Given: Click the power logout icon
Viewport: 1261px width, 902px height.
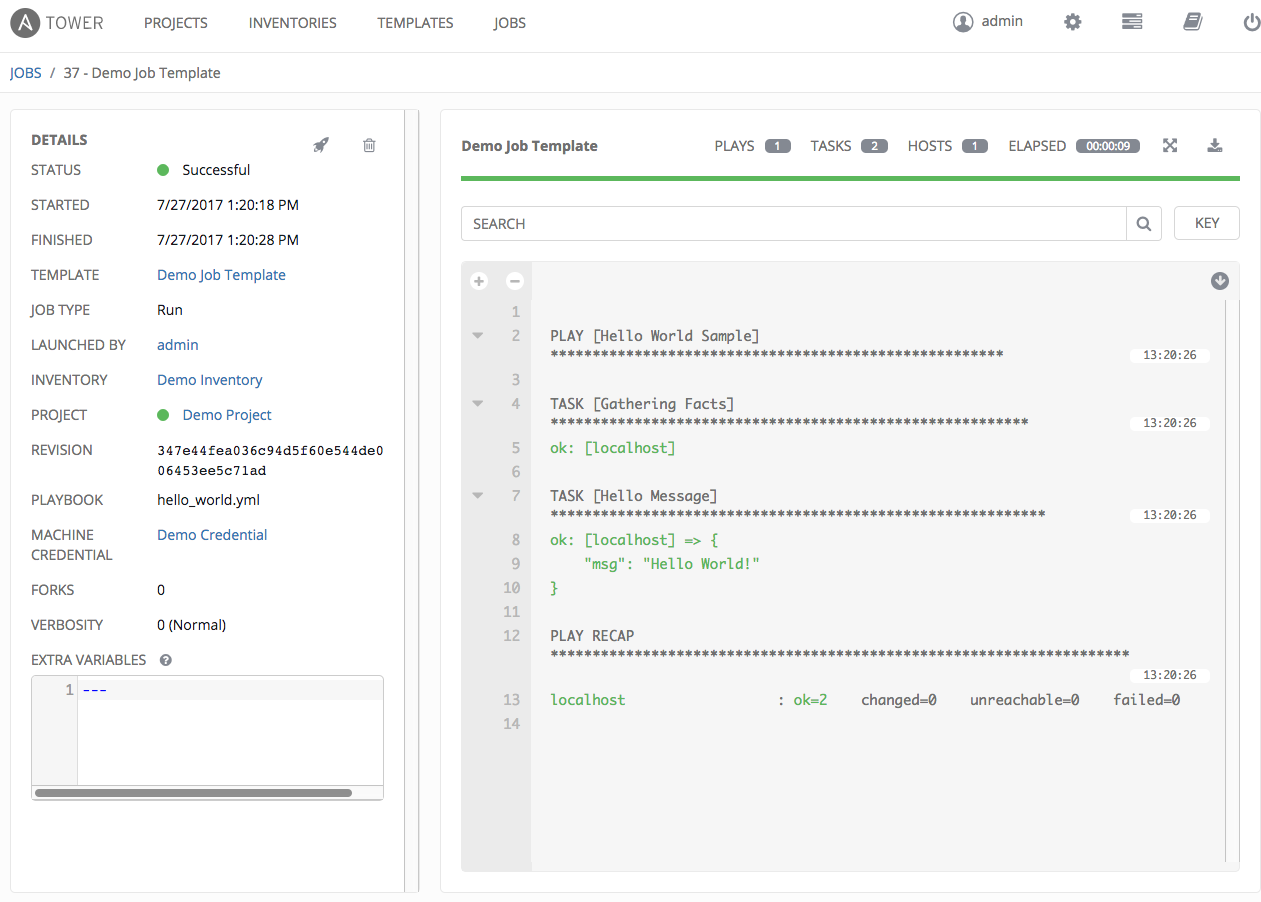Looking at the screenshot, I should coord(1251,22).
